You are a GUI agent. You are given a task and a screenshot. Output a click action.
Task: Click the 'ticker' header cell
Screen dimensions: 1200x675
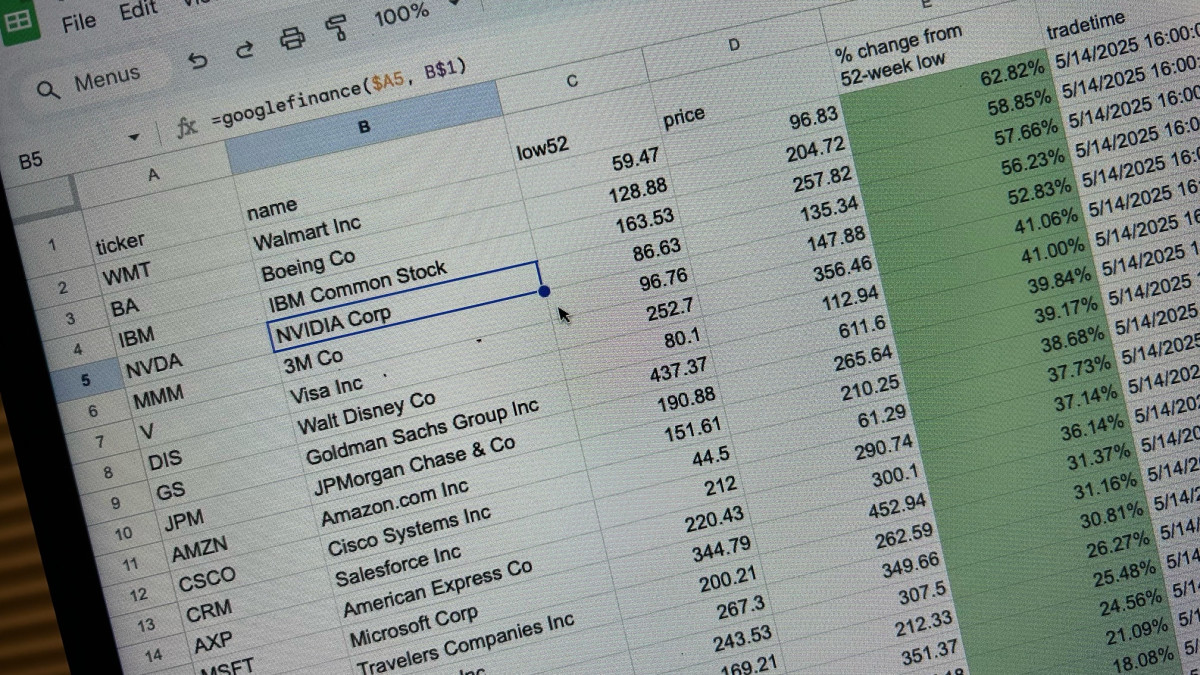(x=120, y=241)
